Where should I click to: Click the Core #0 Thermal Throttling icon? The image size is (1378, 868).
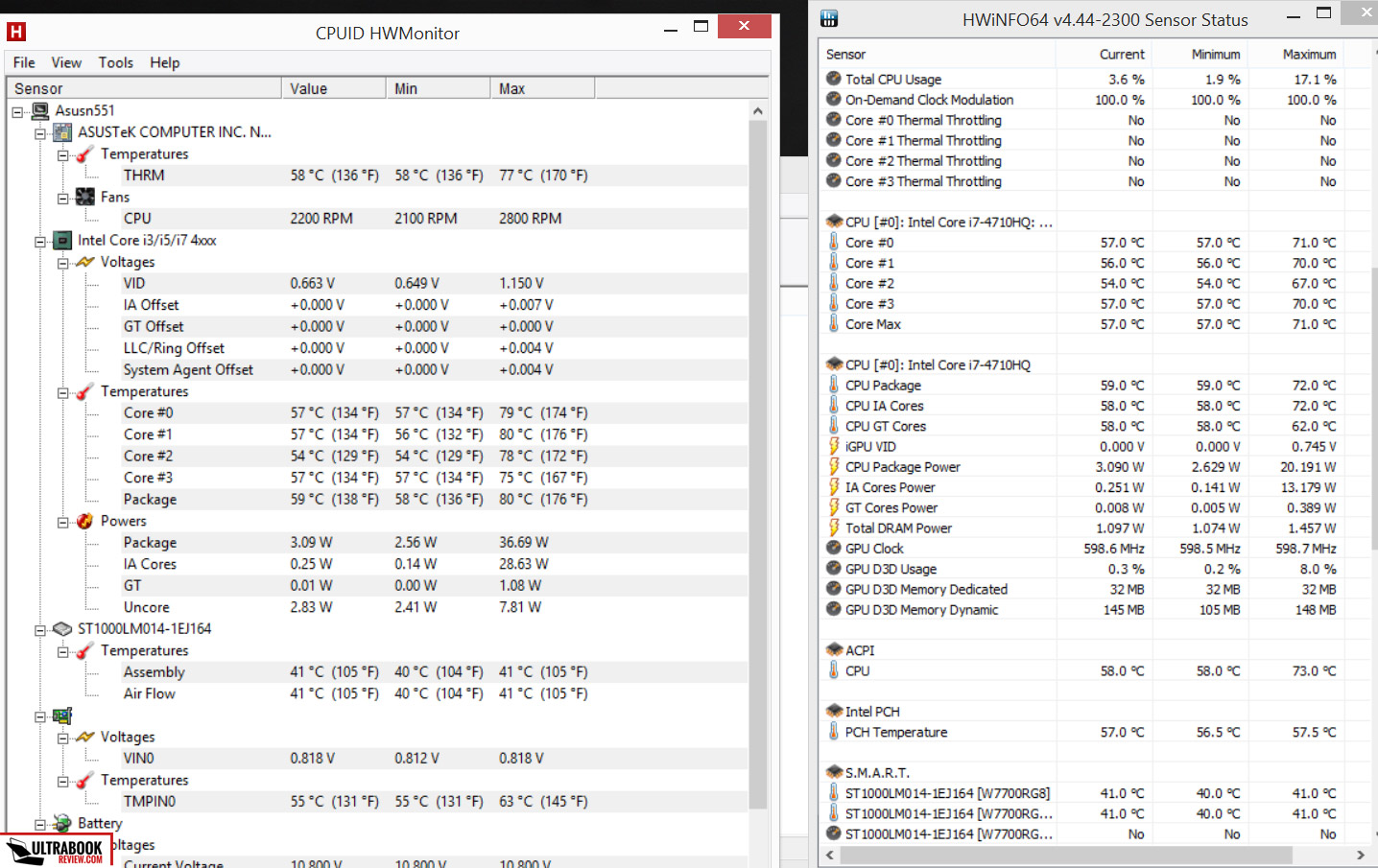834,120
